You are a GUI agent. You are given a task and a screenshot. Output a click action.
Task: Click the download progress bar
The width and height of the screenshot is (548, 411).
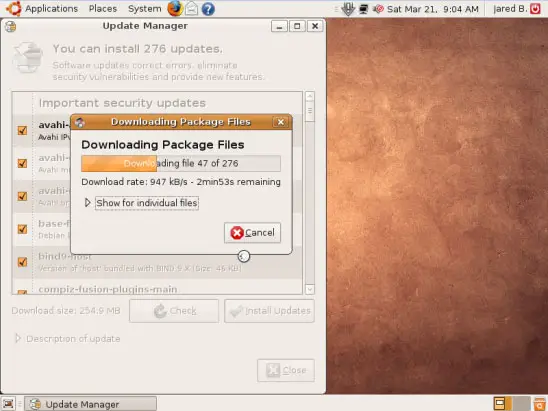pos(181,164)
